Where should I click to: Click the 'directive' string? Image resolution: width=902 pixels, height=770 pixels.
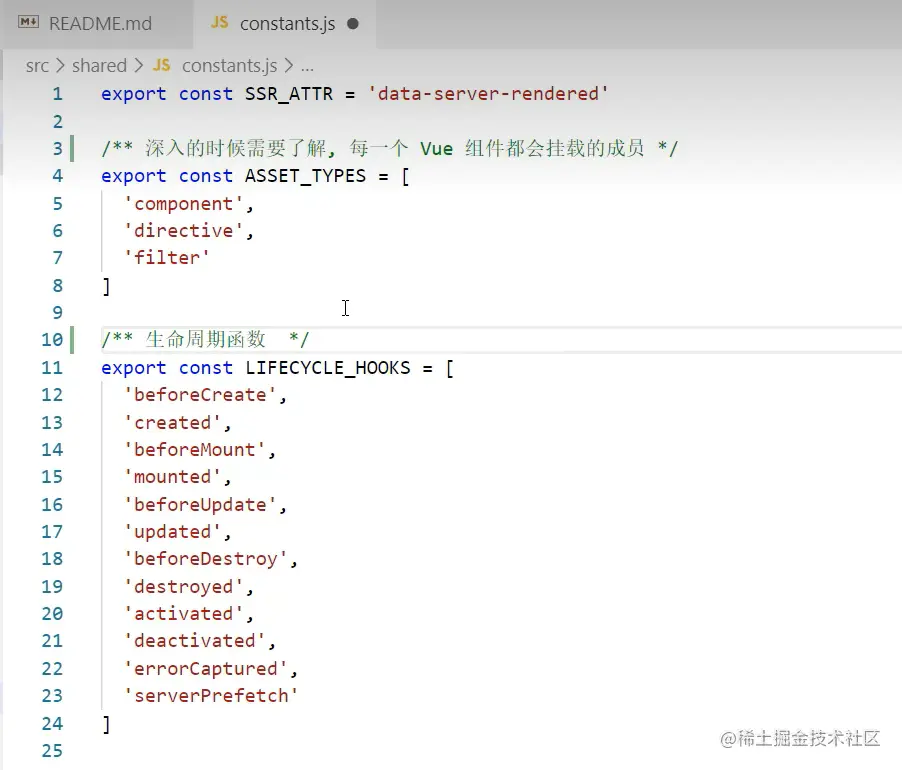pos(183,231)
